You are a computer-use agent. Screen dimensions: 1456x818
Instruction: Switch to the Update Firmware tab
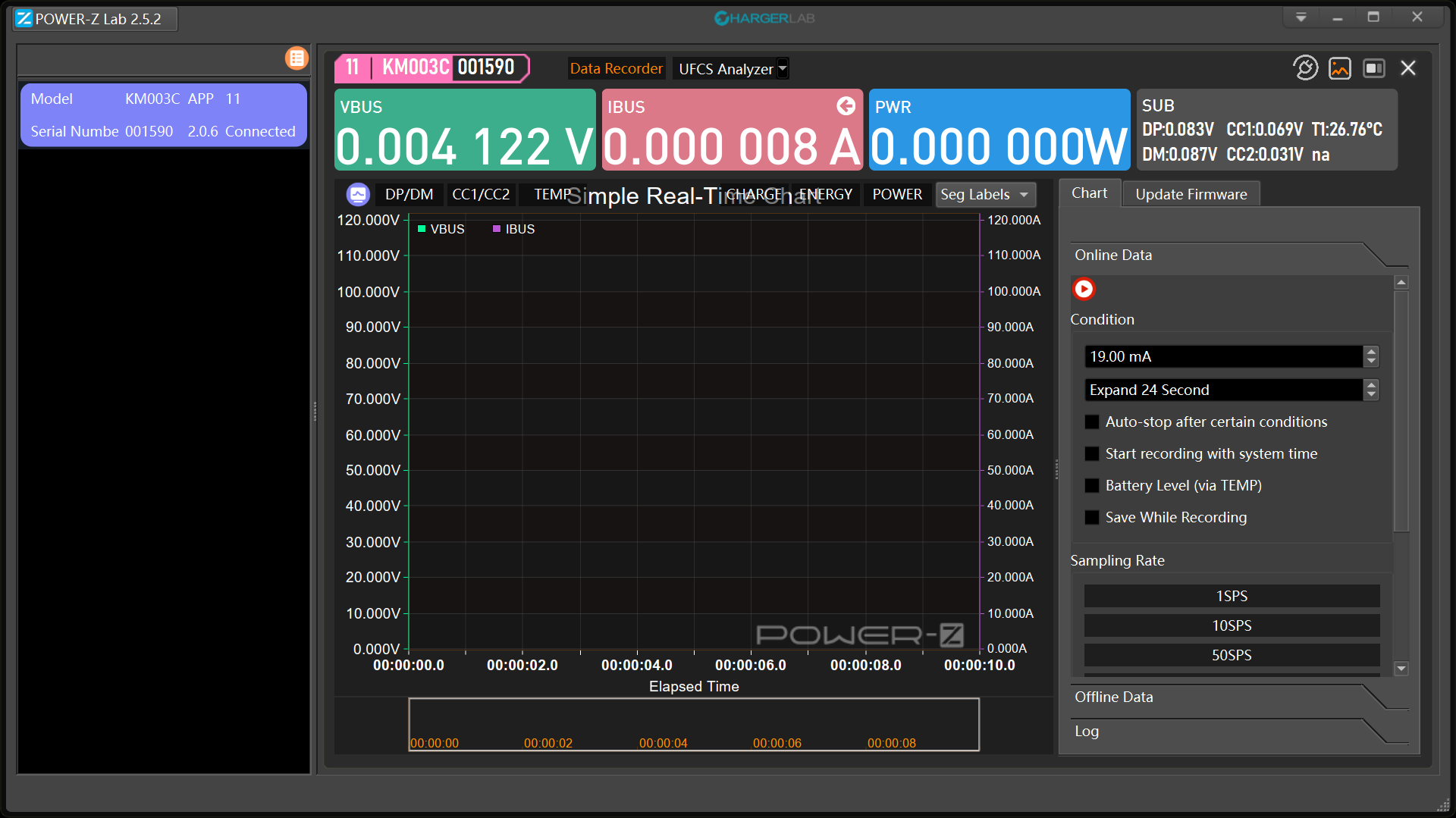1191,194
